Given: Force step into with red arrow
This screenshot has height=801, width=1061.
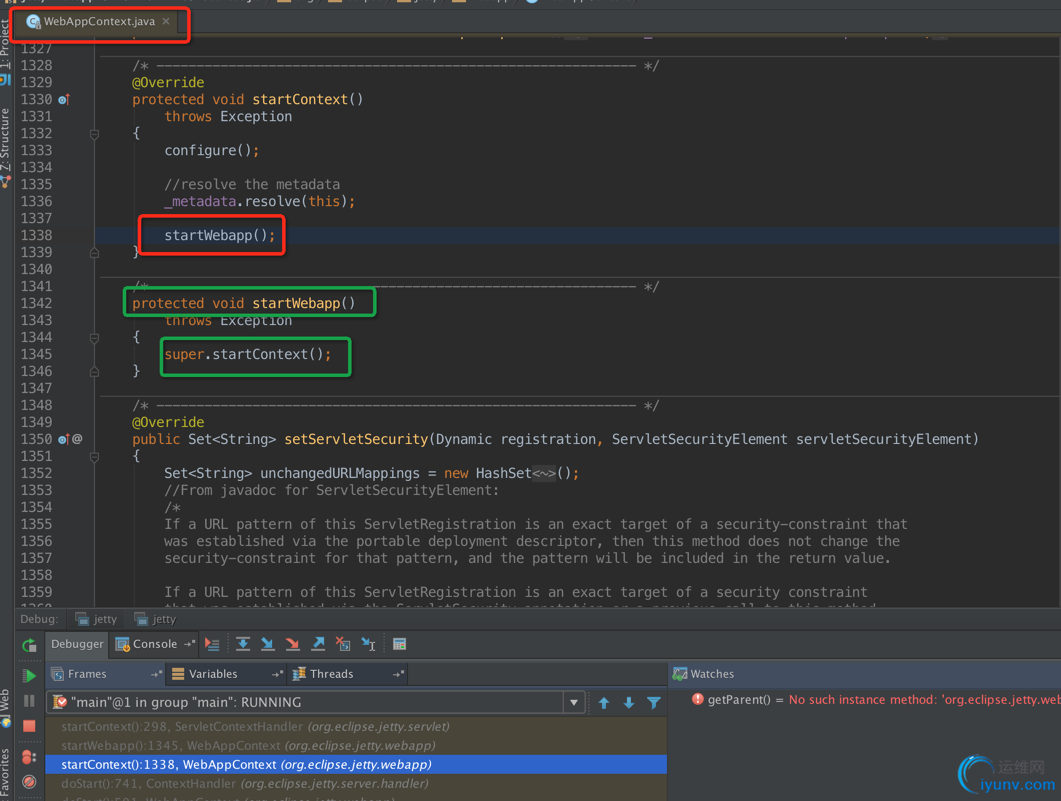Looking at the screenshot, I should tap(293, 645).
